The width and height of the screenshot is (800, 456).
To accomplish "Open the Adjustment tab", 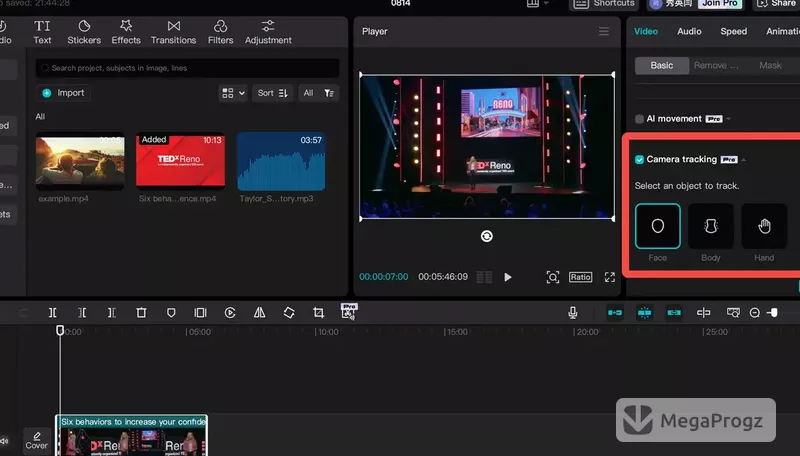I will pos(268,32).
